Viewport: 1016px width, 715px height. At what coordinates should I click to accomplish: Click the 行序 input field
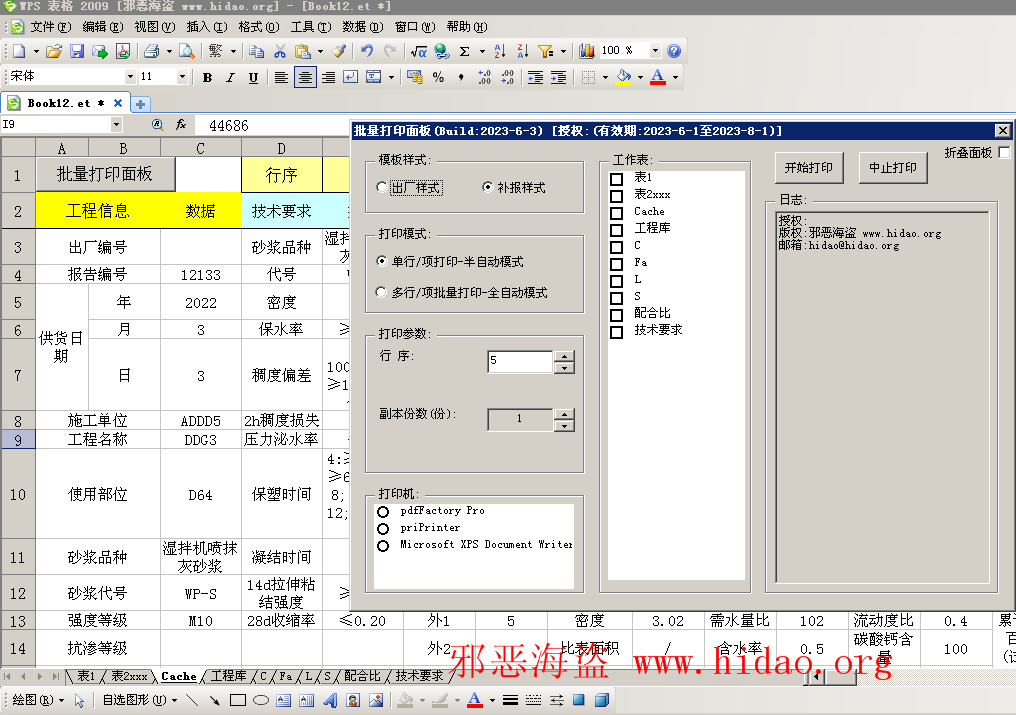(x=520, y=361)
